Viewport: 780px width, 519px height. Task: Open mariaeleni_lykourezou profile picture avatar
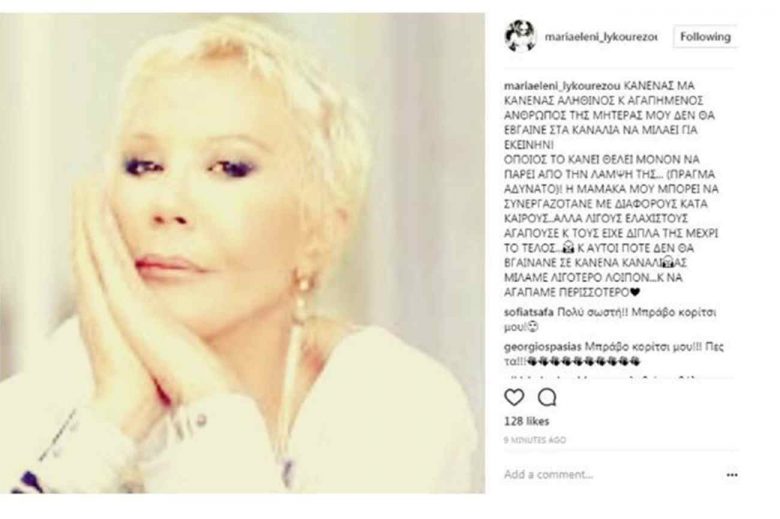coord(520,36)
